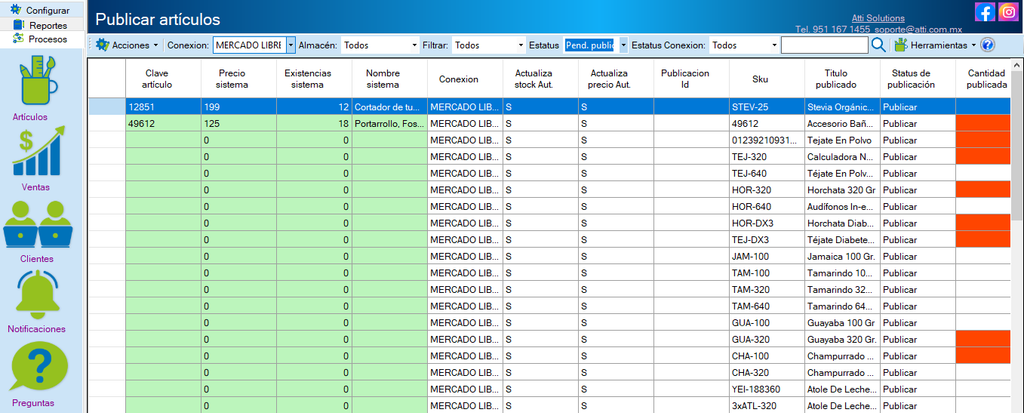Select the row with clave 49612
The height and width of the screenshot is (413, 1024).
click(x=550, y=123)
